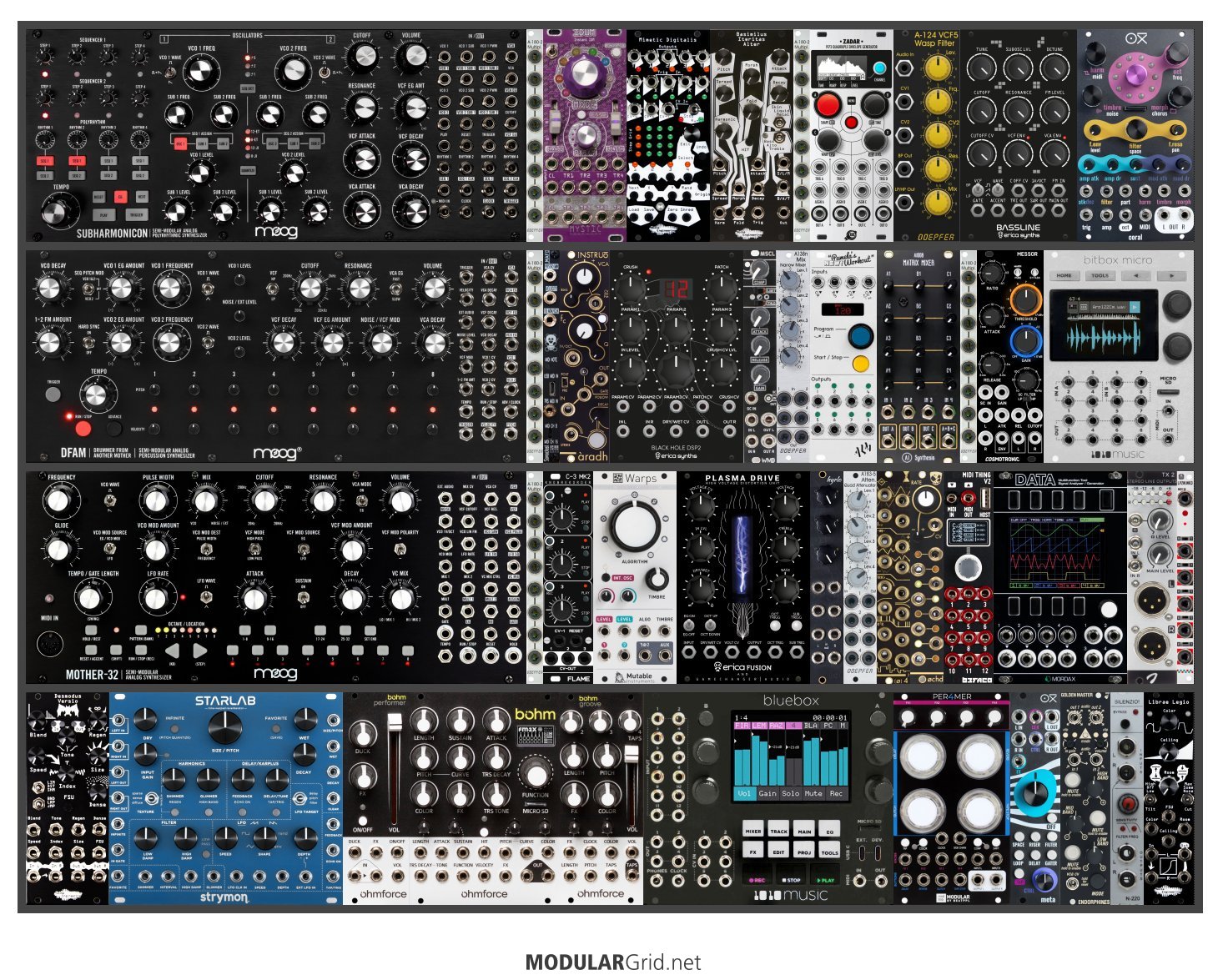Flip the Mother-32 VCO MOD DEST switch
This screenshot has width=1228, height=980.
tap(206, 549)
